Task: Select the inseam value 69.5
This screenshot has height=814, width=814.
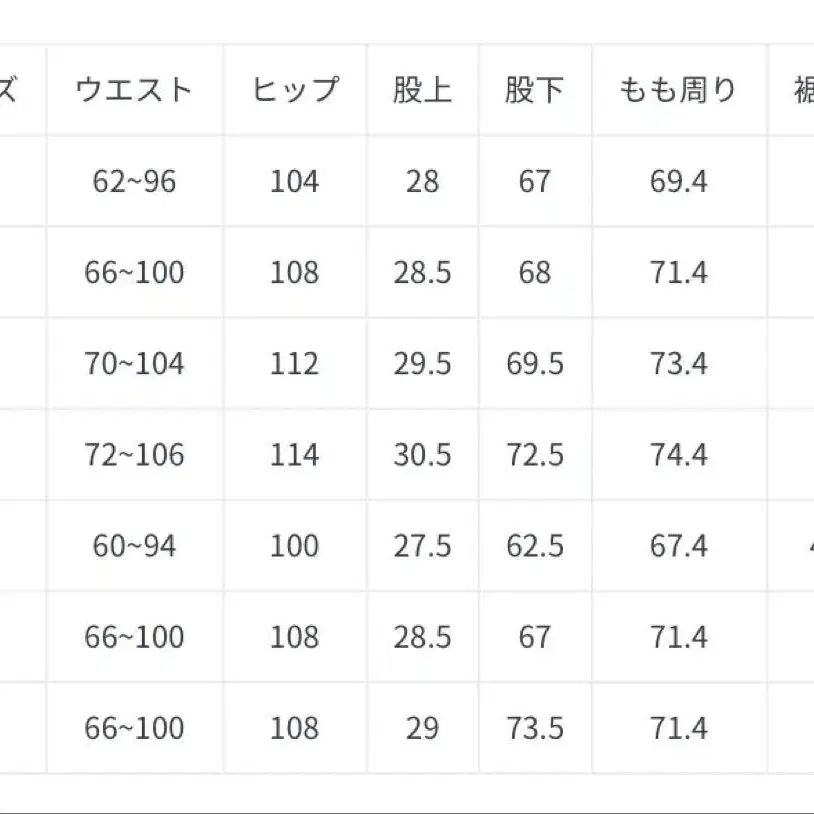Action: click(x=535, y=363)
